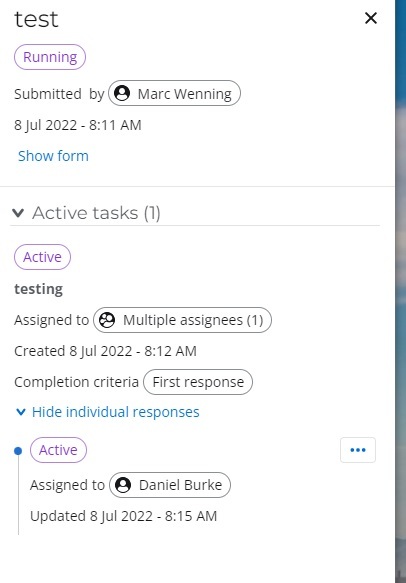Click the Running status badge
The width and height of the screenshot is (406, 583).
point(50,57)
